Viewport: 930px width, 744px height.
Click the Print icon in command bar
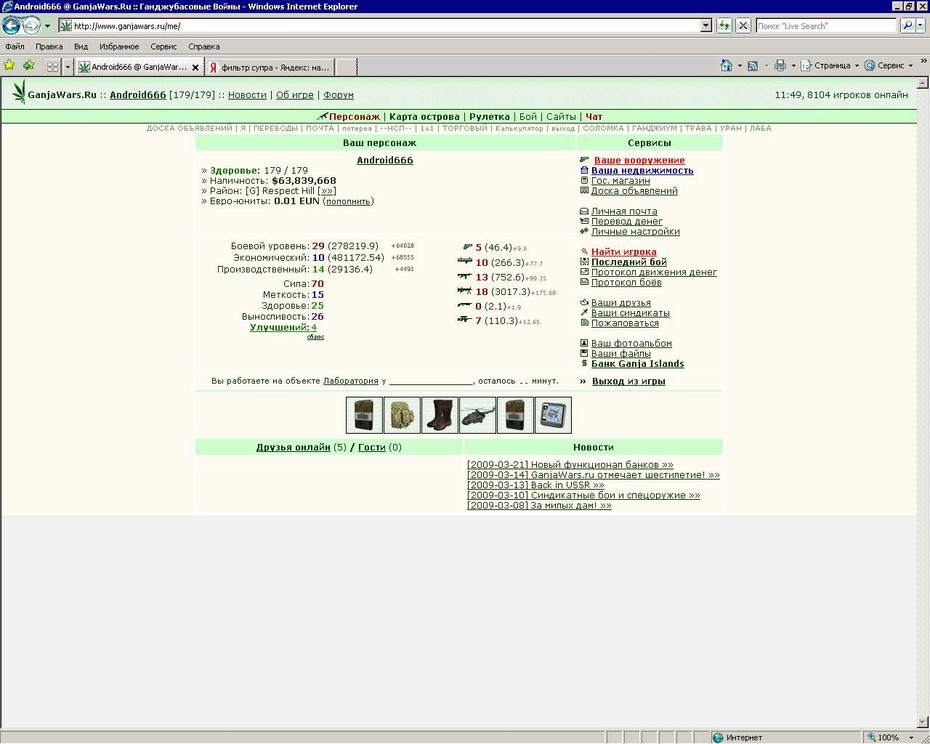point(780,66)
